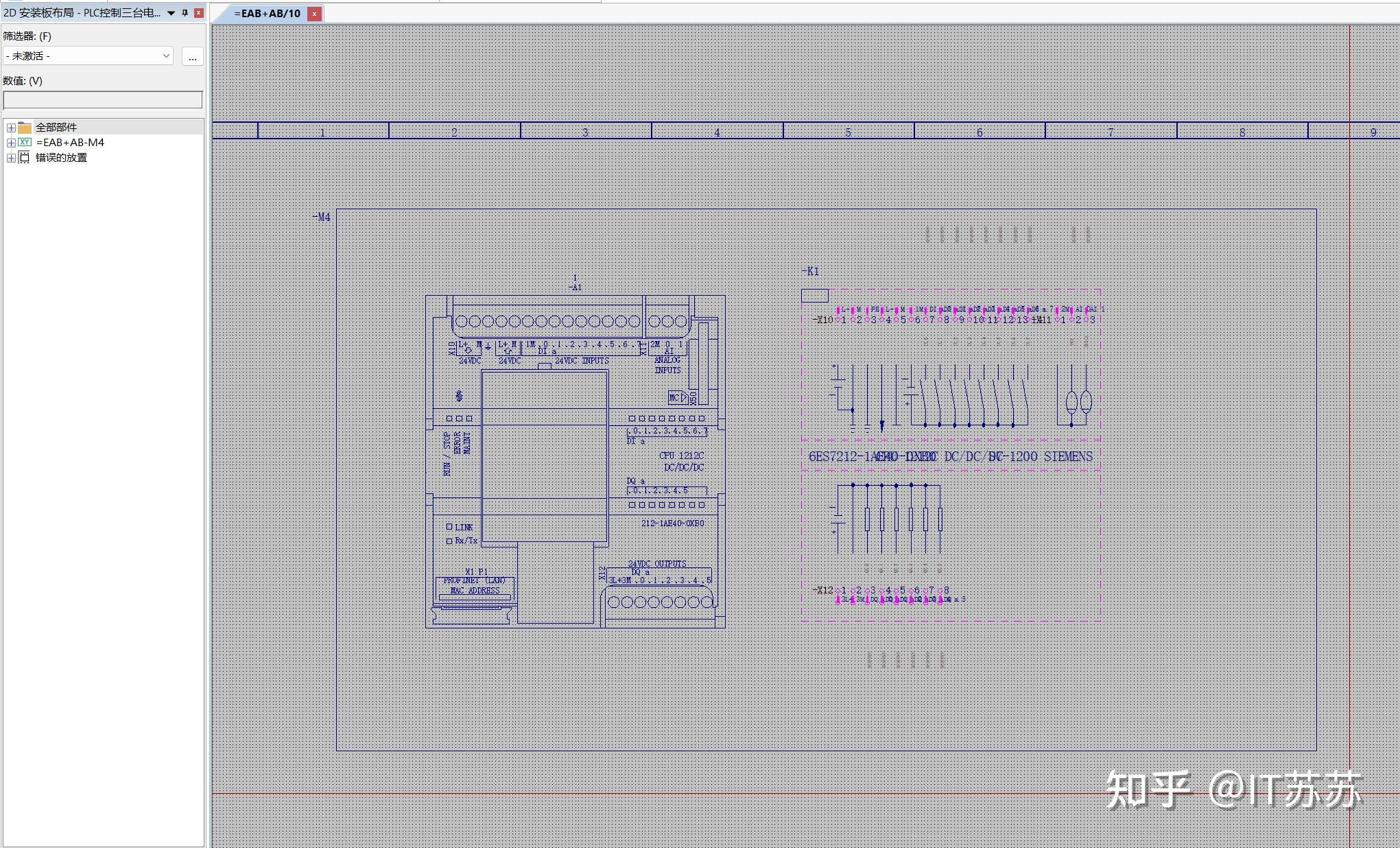Click the 错误的放置 icon in the tree
1400x848 pixels.
tap(24, 157)
